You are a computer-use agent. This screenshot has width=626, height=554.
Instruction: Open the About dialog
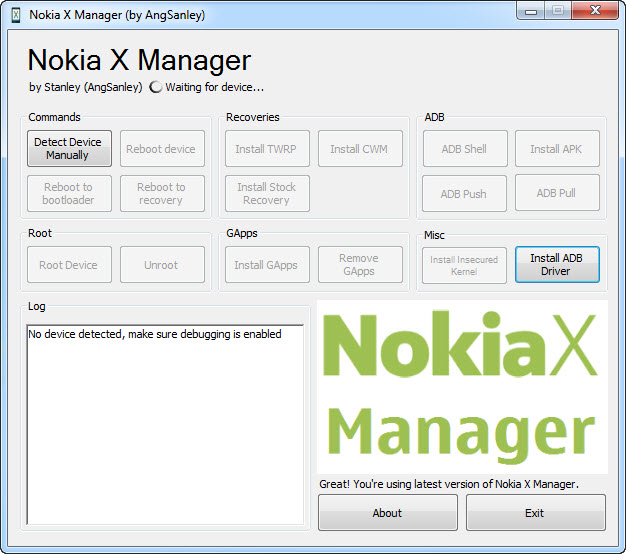tap(388, 513)
